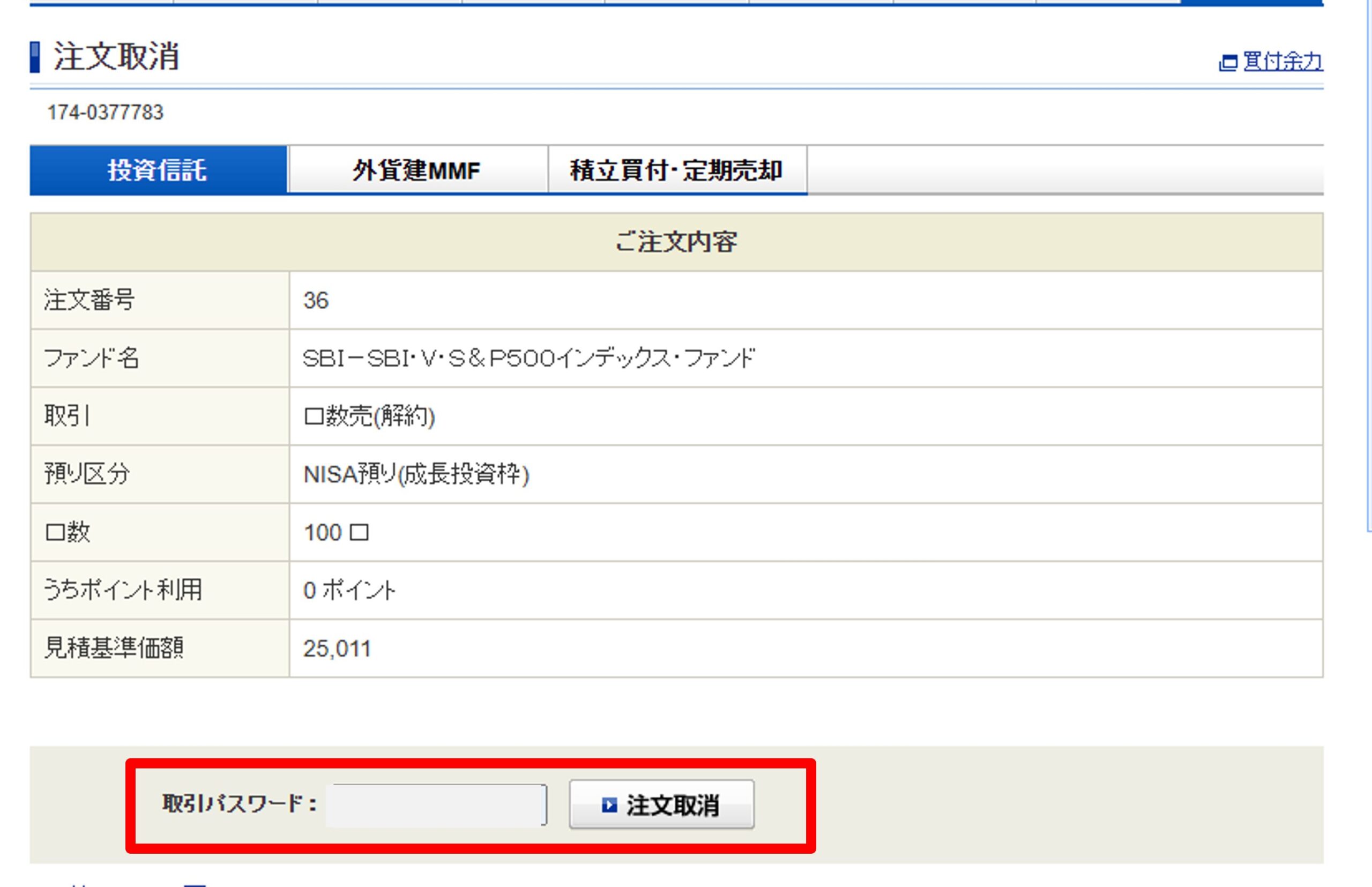Click the estimated price 25,011
Viewport: 1372px width, 887px height.
coord(337,649)
